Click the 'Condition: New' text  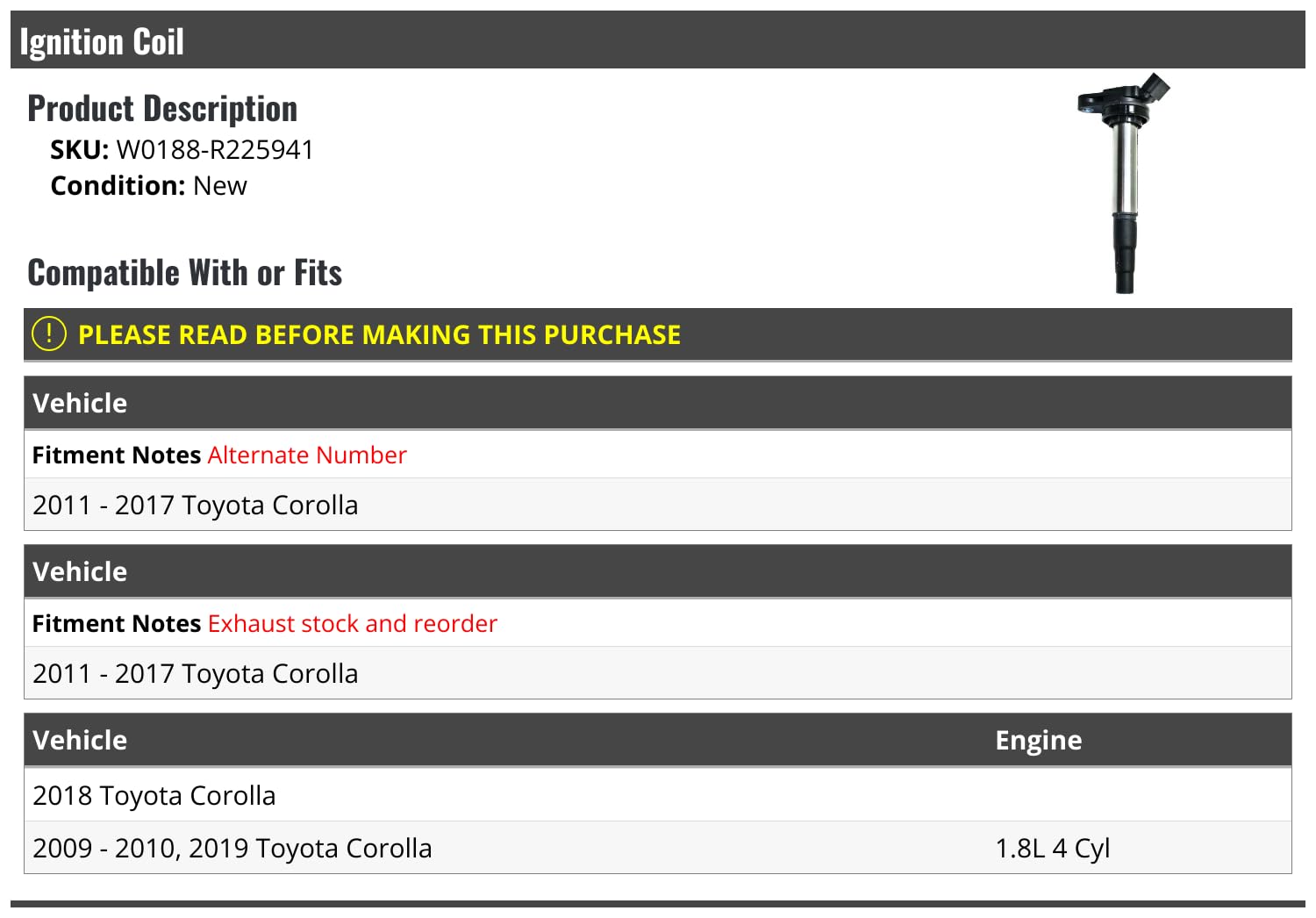(148, 186)
